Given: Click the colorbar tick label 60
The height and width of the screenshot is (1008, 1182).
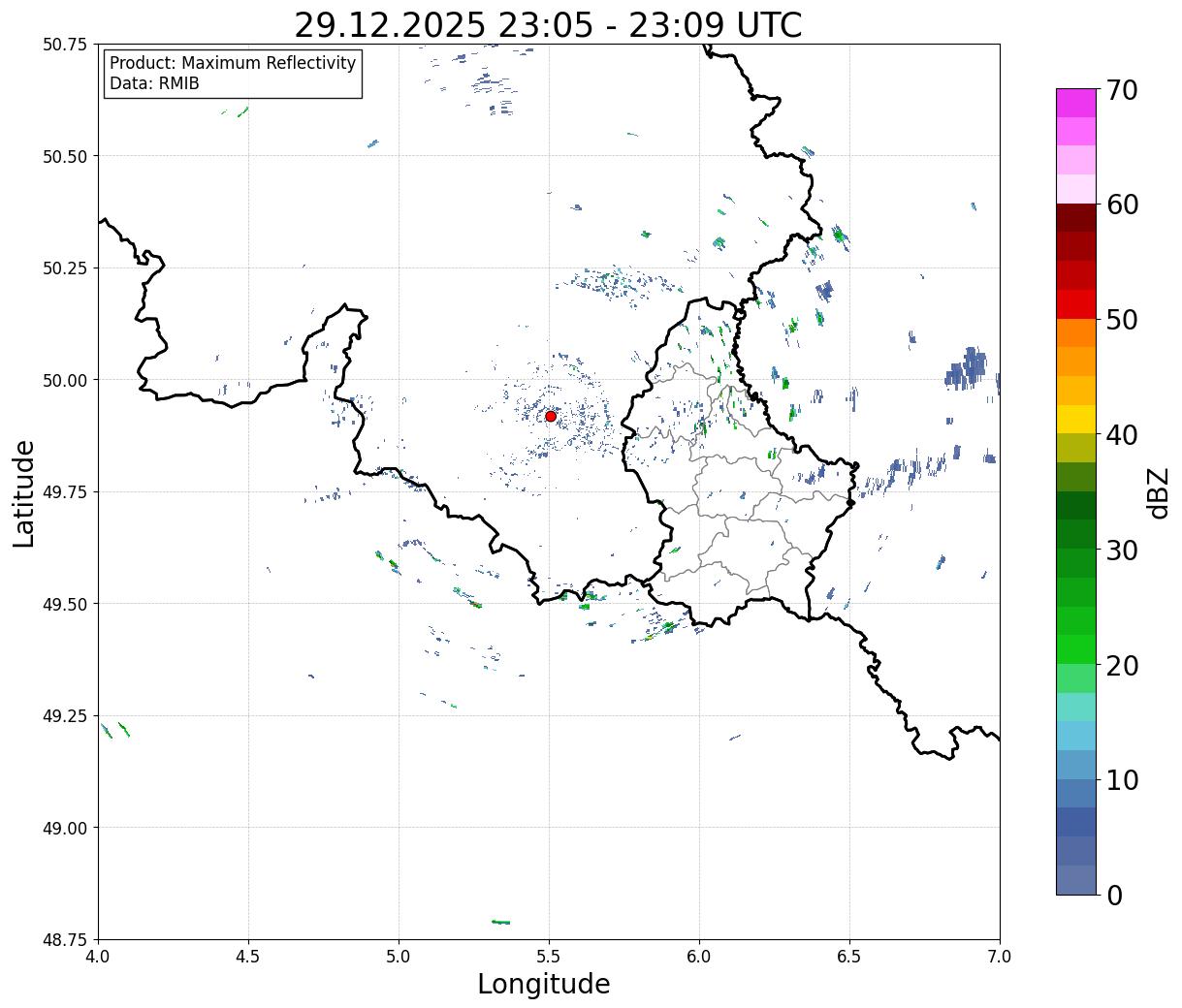Looking at the screenshot, I should pyautogui.click(x=1121, y=205).
